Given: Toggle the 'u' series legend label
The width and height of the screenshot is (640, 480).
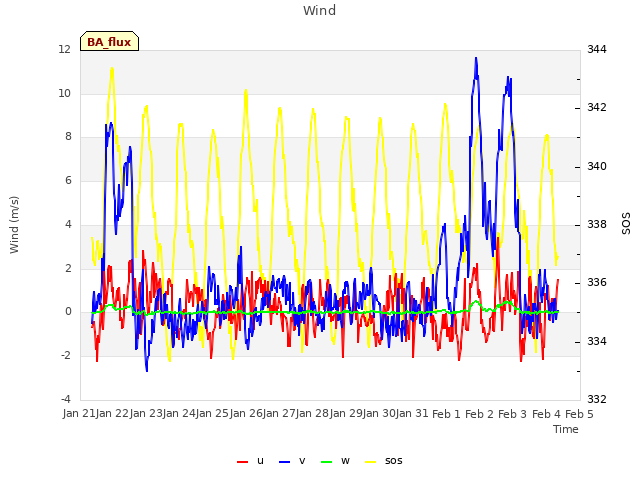Looking at the screenshot, I should pyautogui.click(x=260, y=461).
